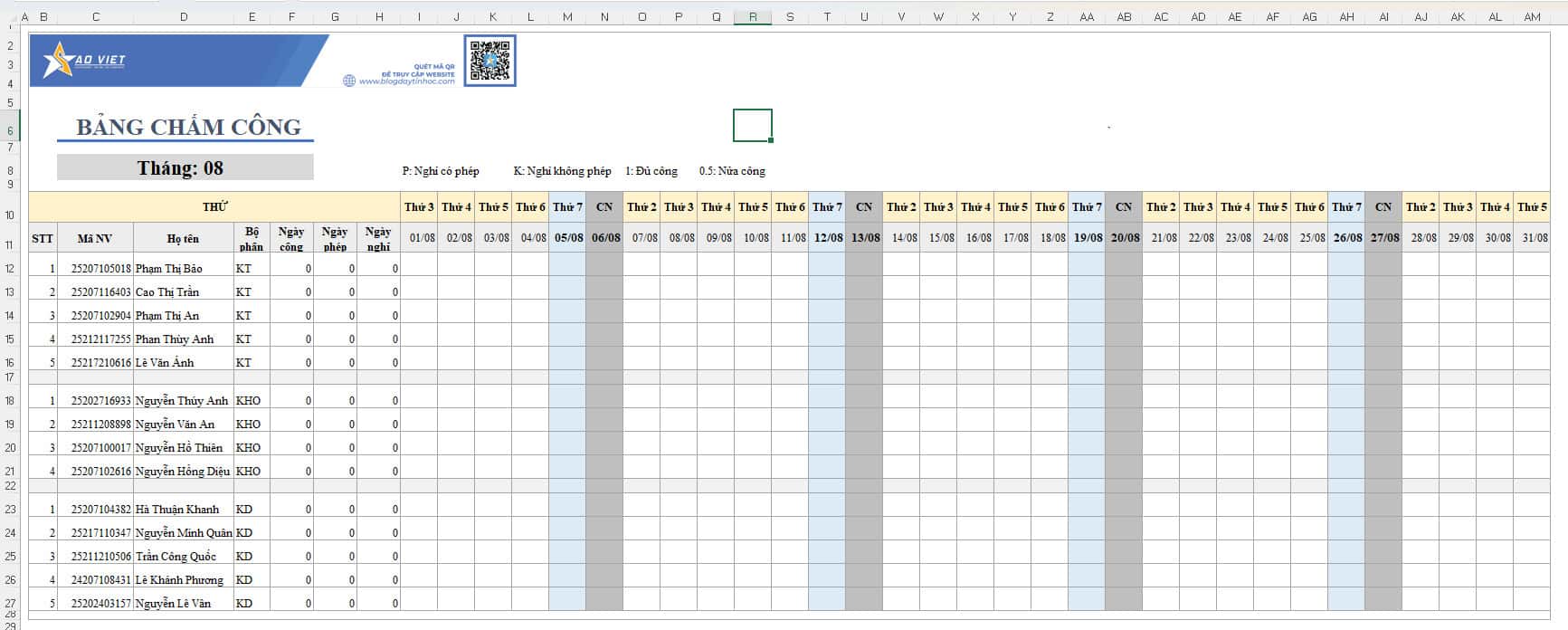Select column header AM
This screenshot has height=630, width=1568.
tap(1533, 16)
